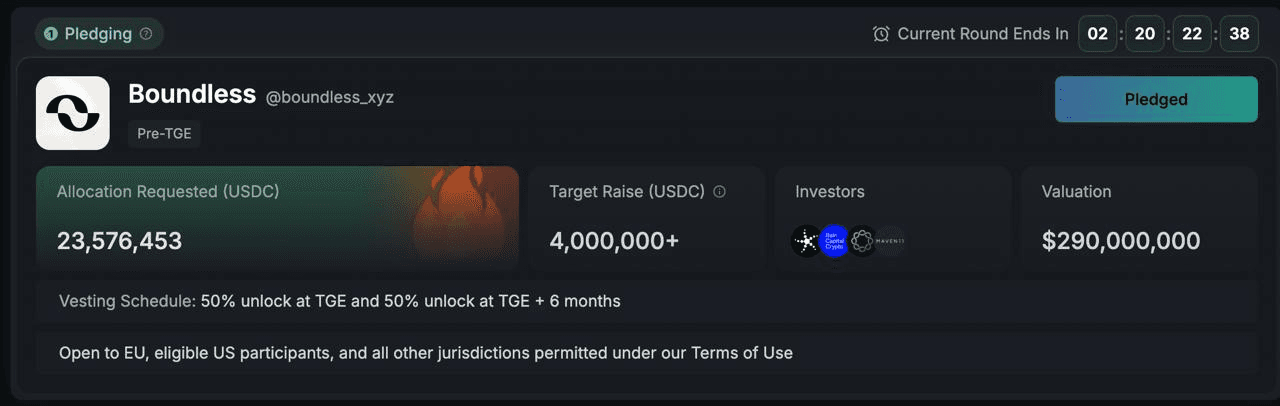Click the Target Raise info icon
The height and width of the screenshot is (406, 1280).
719,191
